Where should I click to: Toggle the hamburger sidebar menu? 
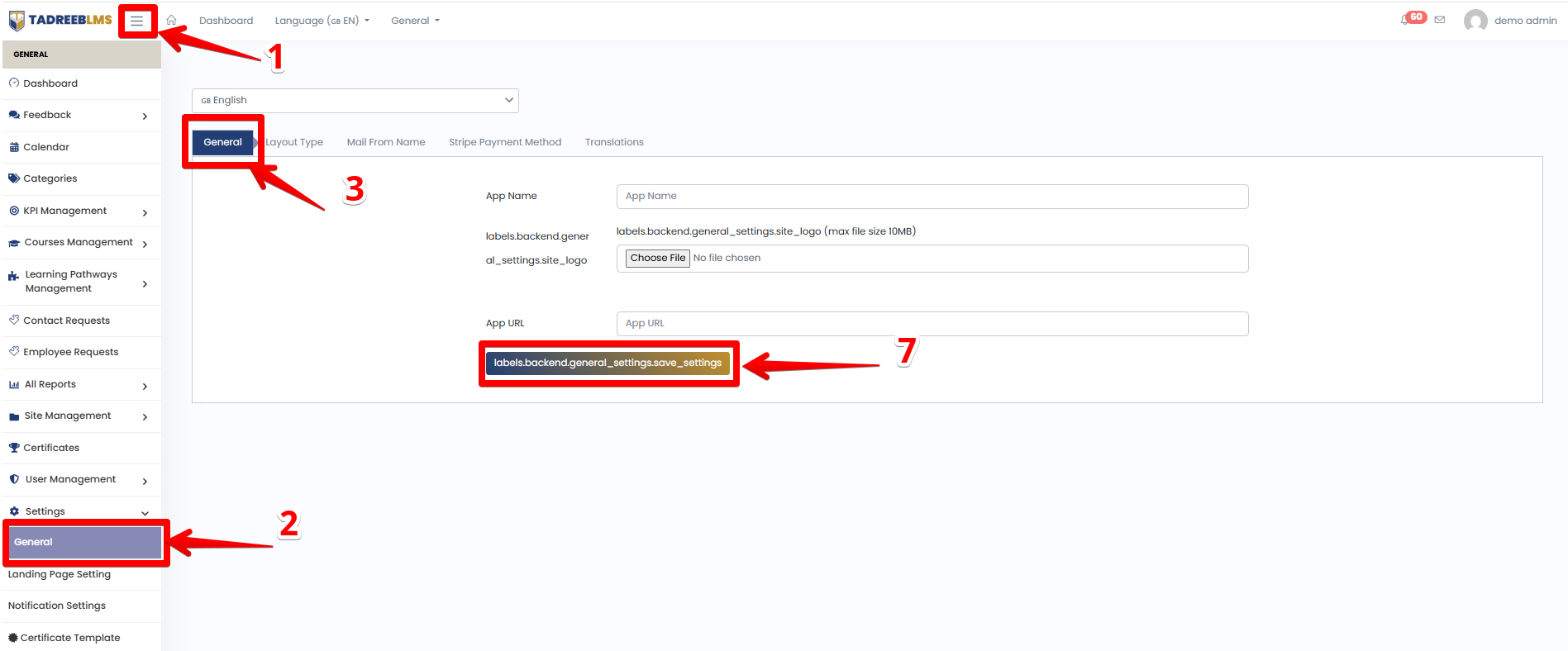137,21
